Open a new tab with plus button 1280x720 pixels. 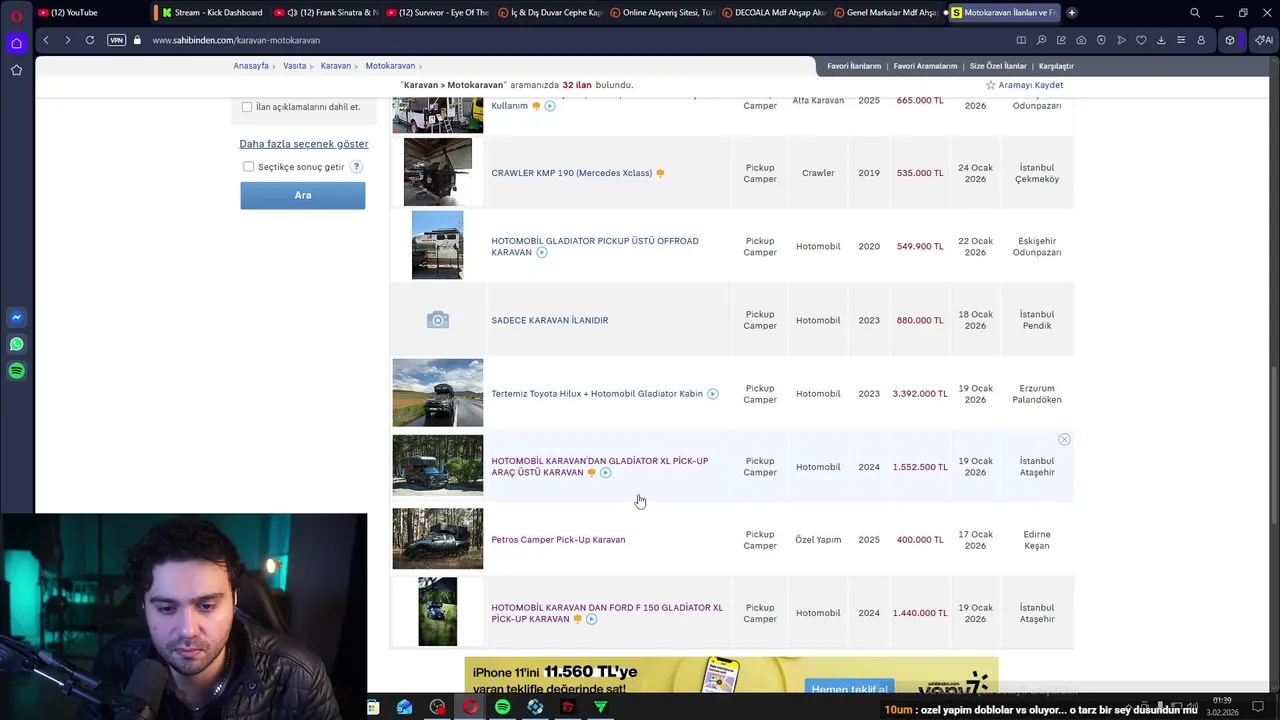point(1071,13)
